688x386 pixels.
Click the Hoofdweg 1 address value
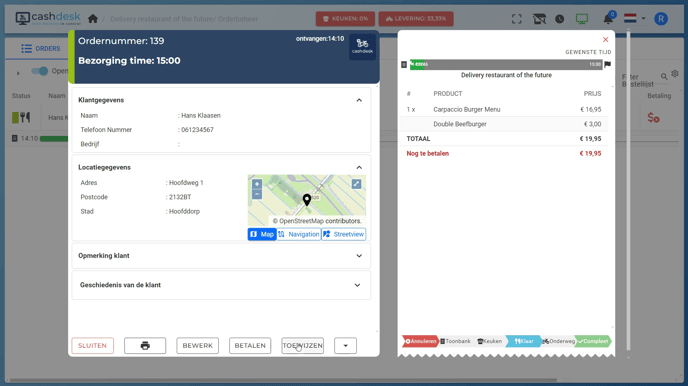[186, 183]
